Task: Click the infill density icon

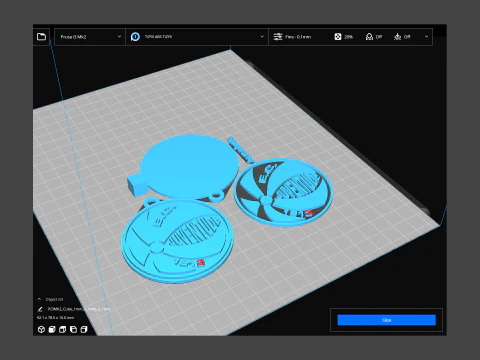Action: click(x=338, y=37)
